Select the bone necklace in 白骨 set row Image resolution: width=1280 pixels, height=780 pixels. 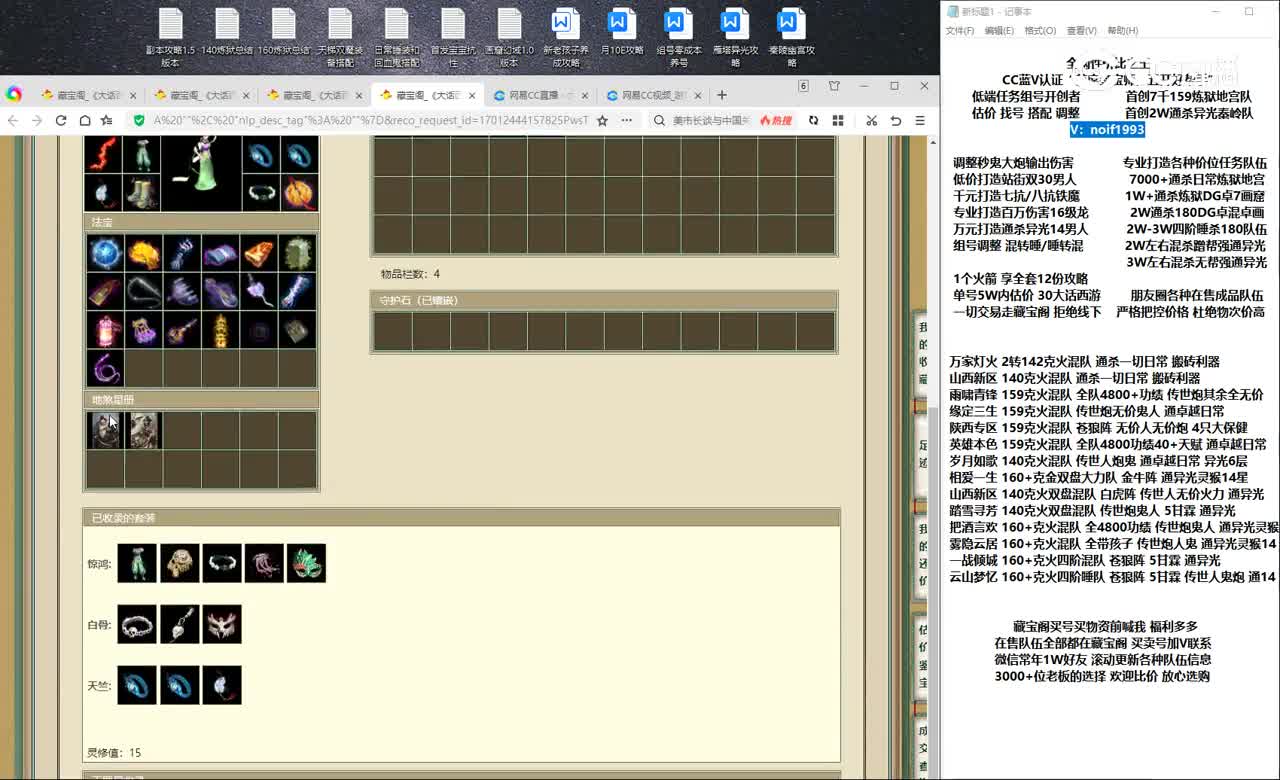pyautogui.click(x=137, y=624)
